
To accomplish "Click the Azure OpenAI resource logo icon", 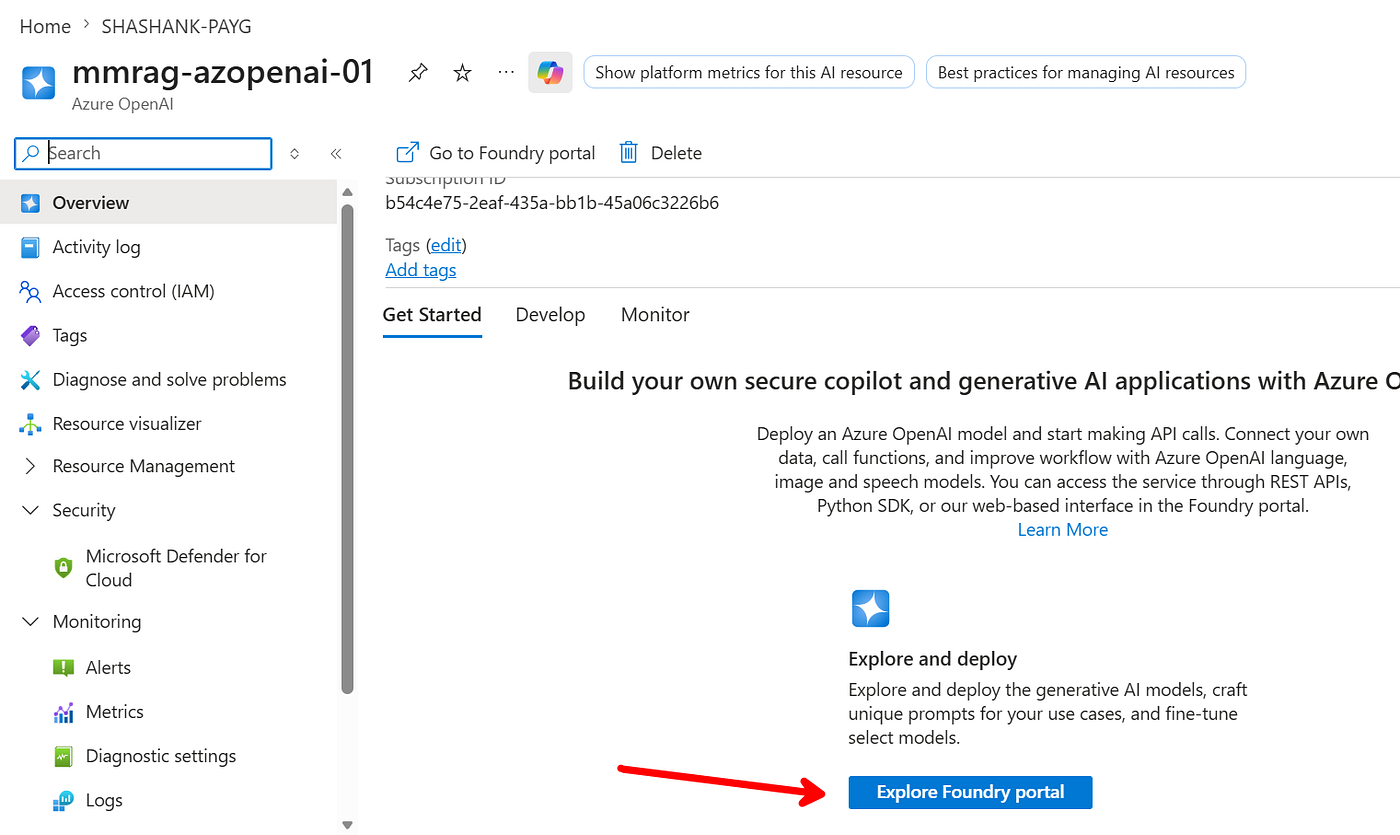I will pos(39,82).
